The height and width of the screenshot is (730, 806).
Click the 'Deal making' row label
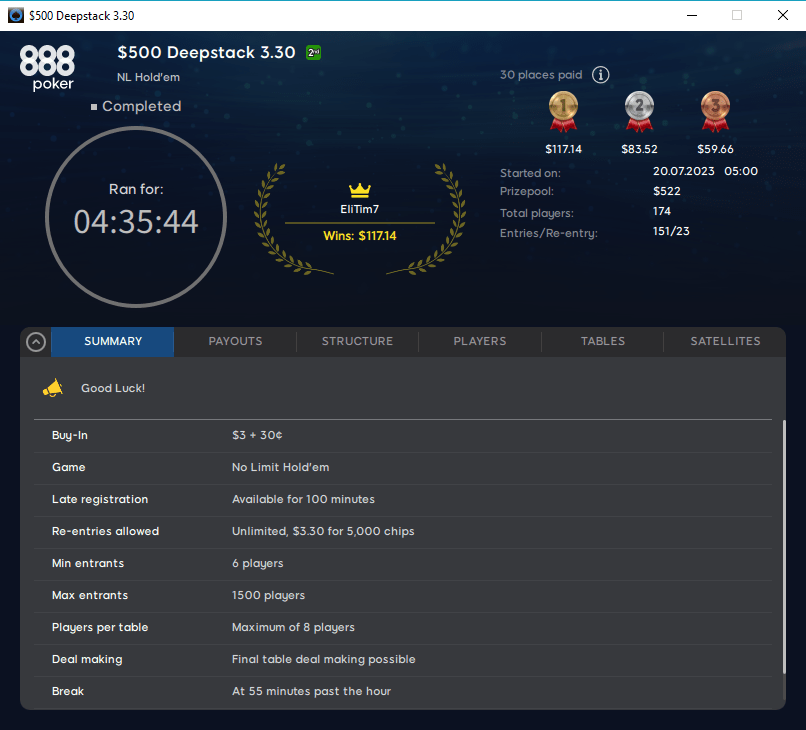pos(87,660)
